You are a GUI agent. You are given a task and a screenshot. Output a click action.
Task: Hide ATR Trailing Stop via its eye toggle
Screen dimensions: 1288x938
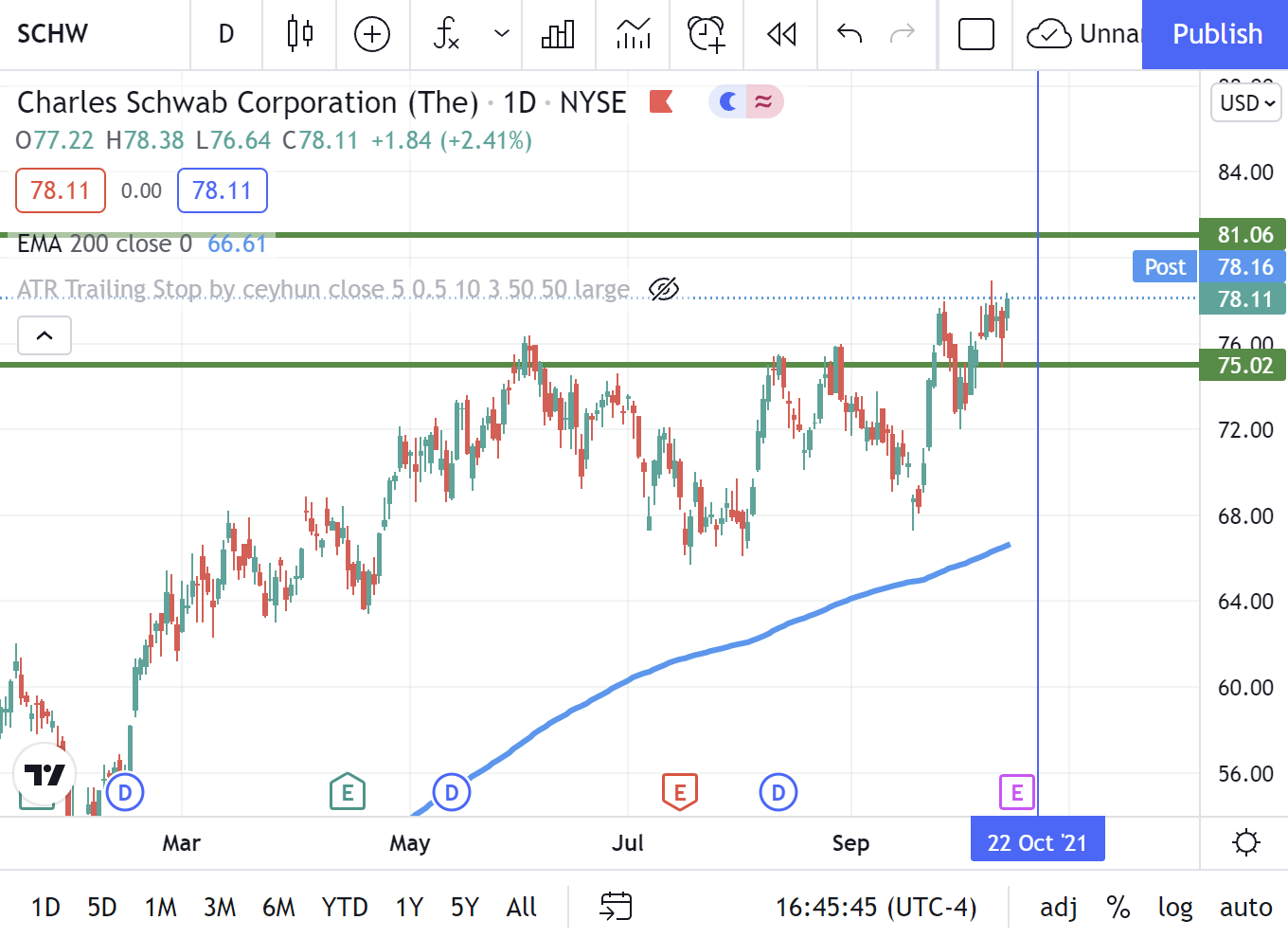[664, 290]
